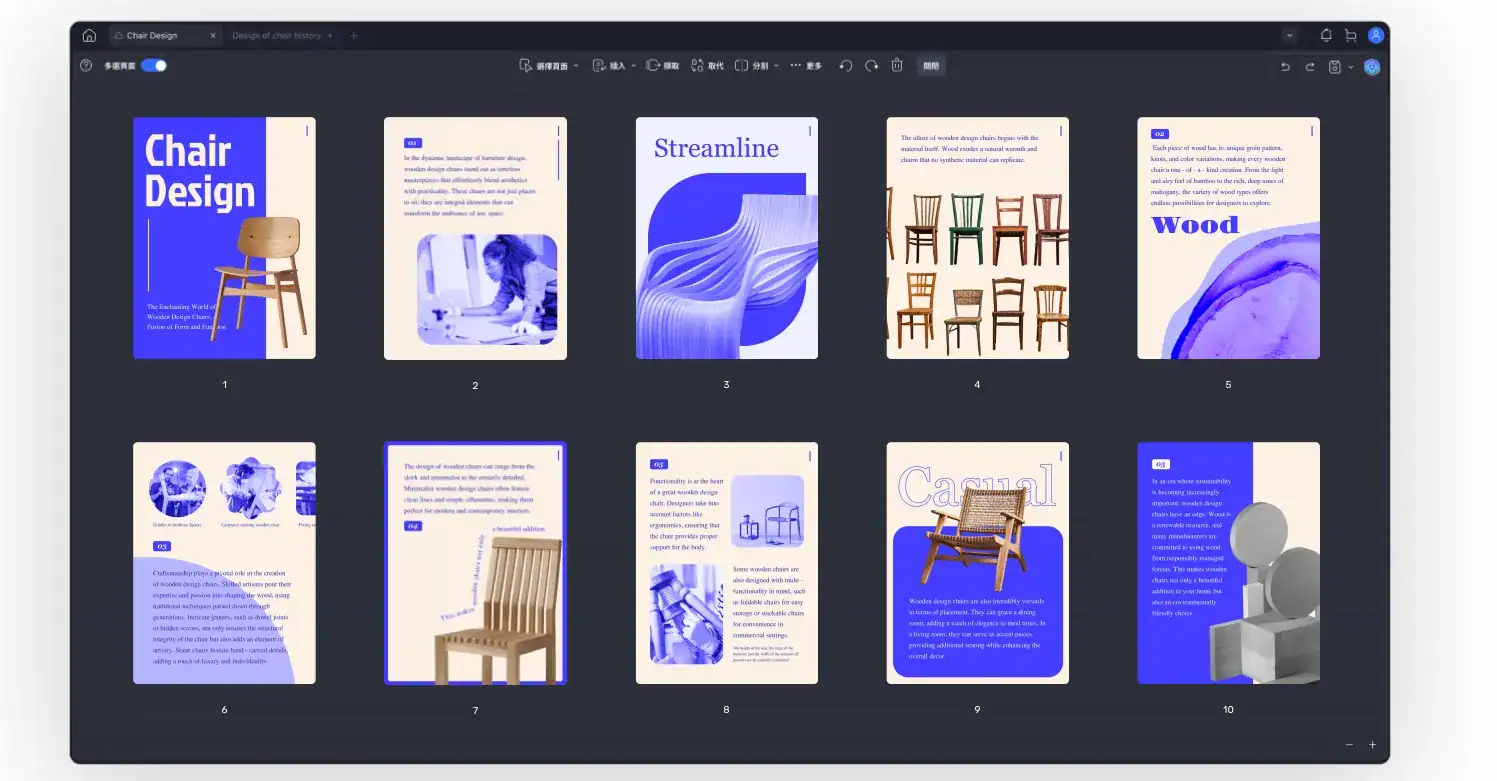Select page 4 thumbnail of chair grid
The width and height of the screenshot is (1497, 781).
(977, 238)
